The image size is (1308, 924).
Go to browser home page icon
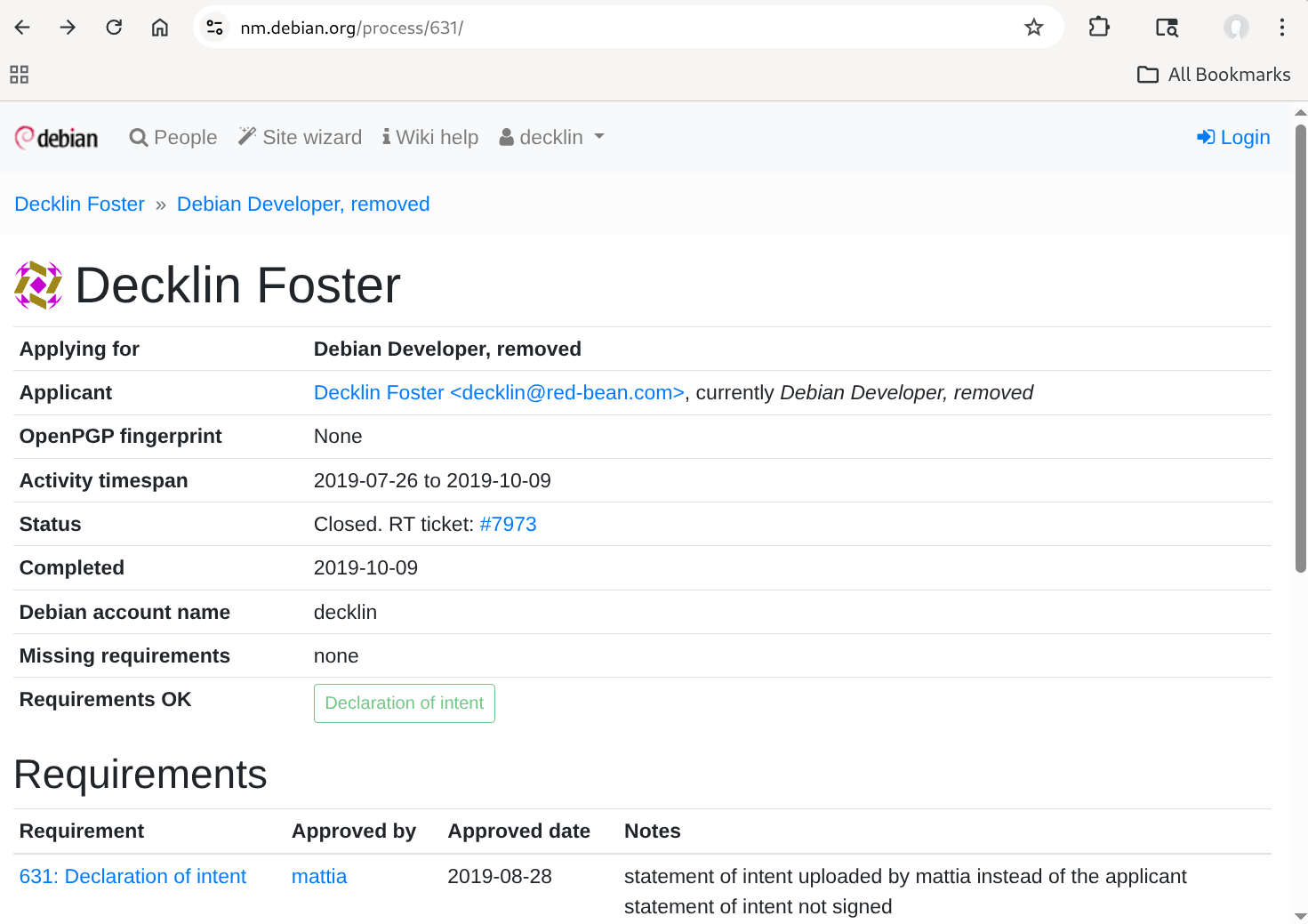pos(160,28)
